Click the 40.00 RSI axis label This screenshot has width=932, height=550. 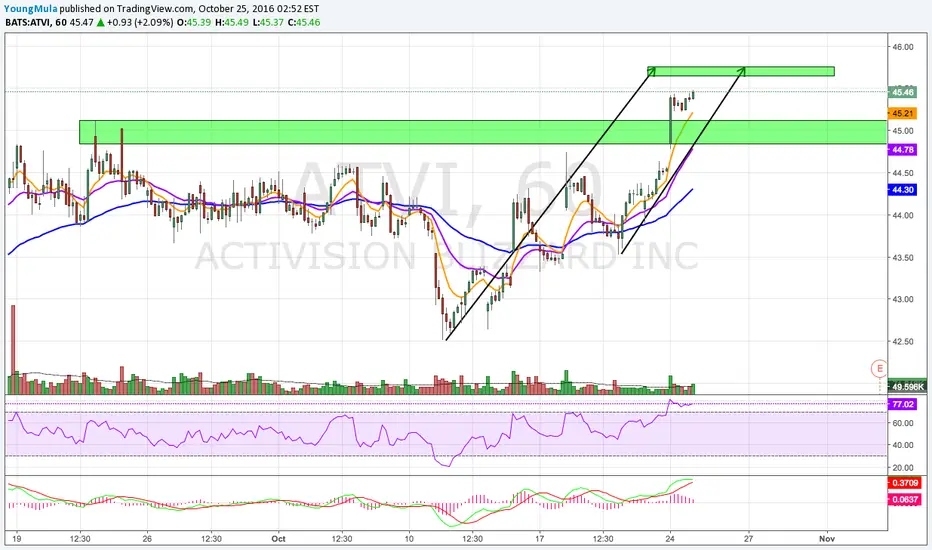[903, 445]
